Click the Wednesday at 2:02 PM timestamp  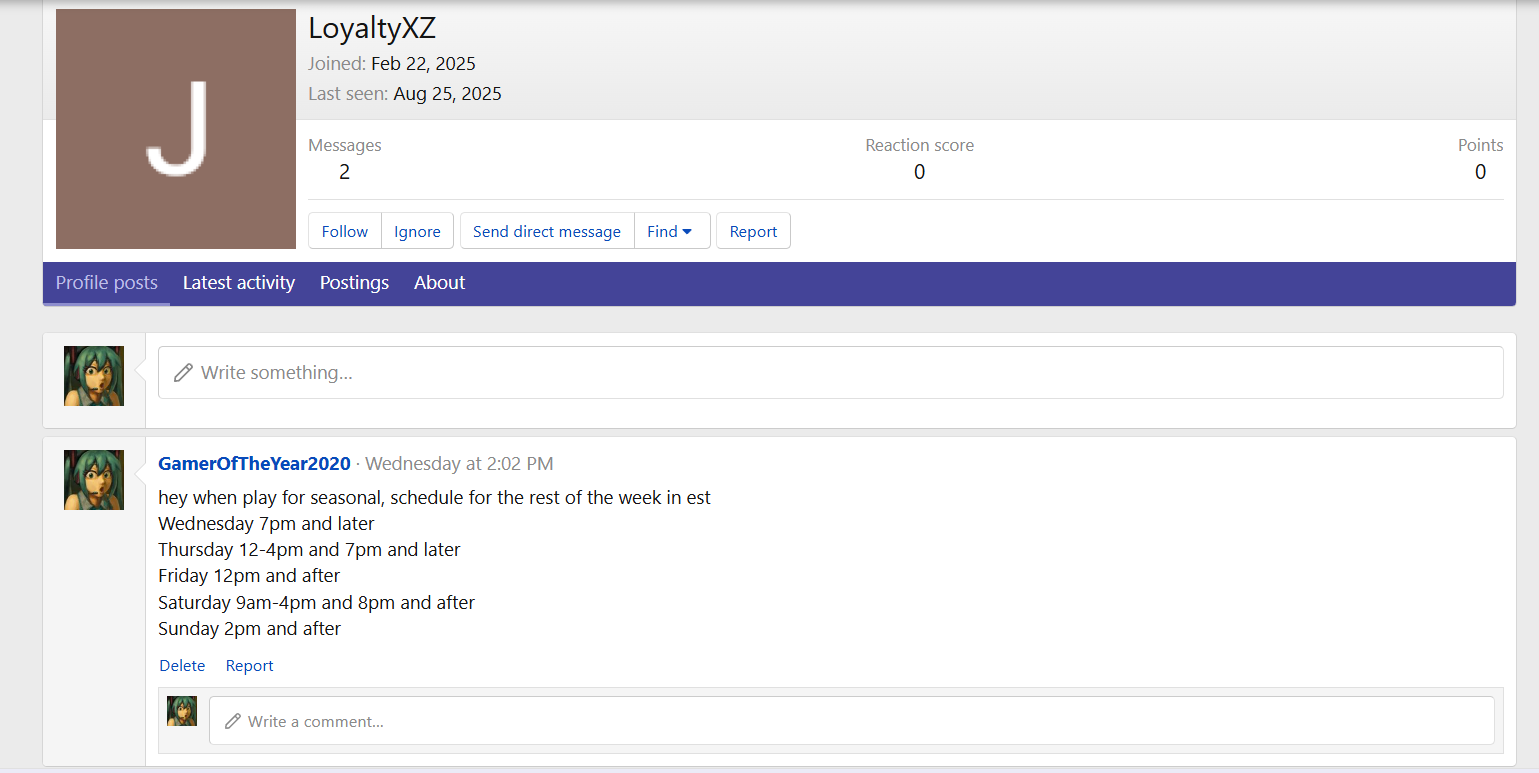(x=459, y=464)
